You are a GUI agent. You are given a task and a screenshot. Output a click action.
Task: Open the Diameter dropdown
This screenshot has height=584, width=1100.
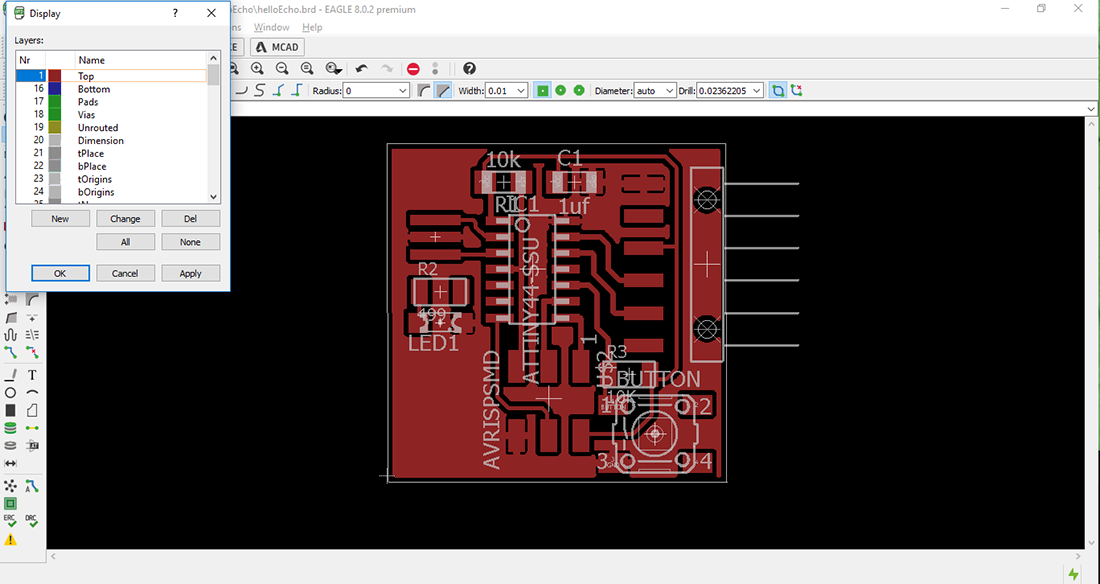point(669,91)
